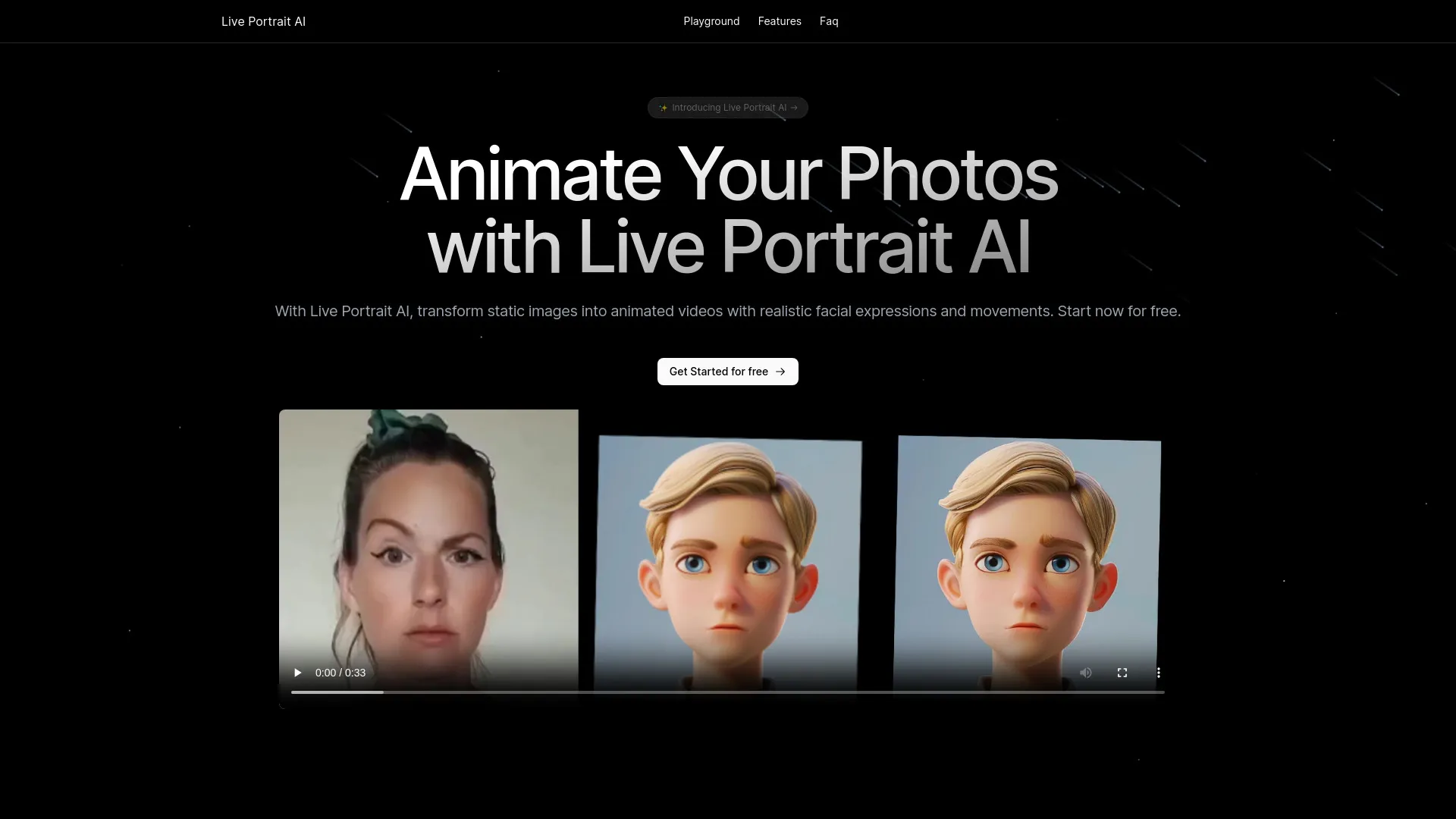1456x819 pixels.
Task: Click the 0:00 / 0:33 time display
Action: coord(340,673)
